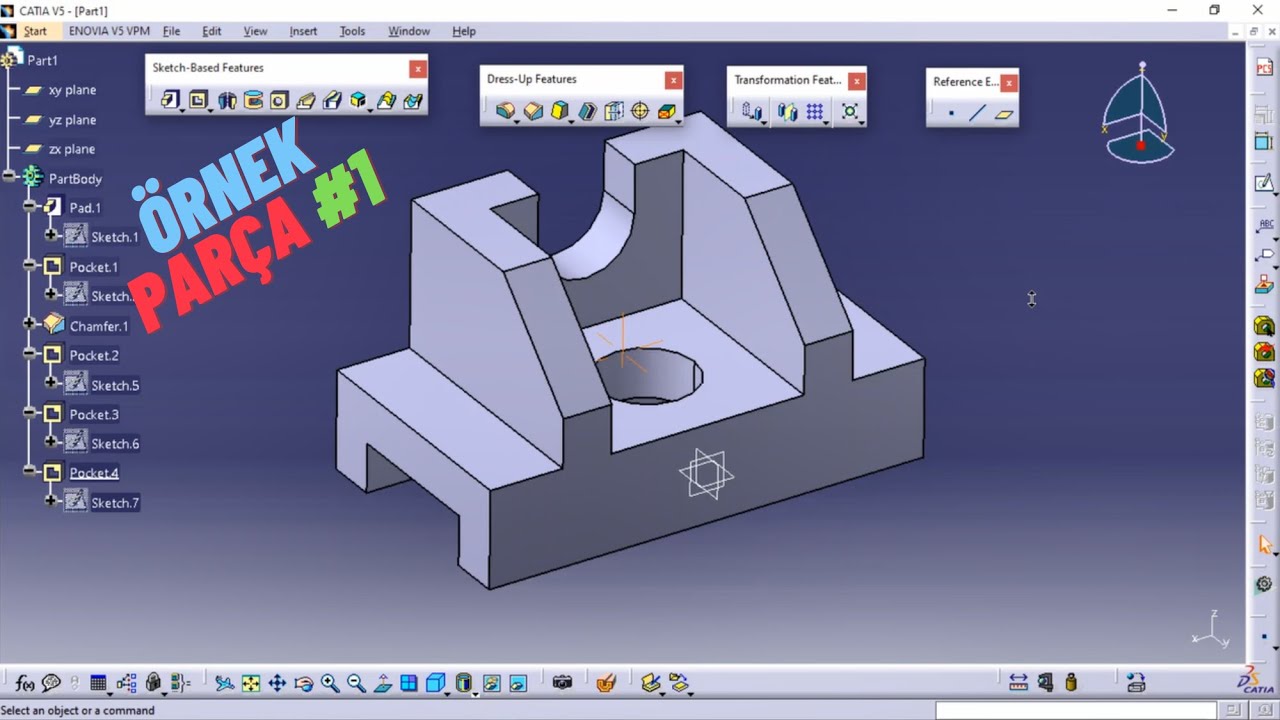Activate the Pan view tool
This screenshot has height=720, width=1280.
(x=277, y=683)
